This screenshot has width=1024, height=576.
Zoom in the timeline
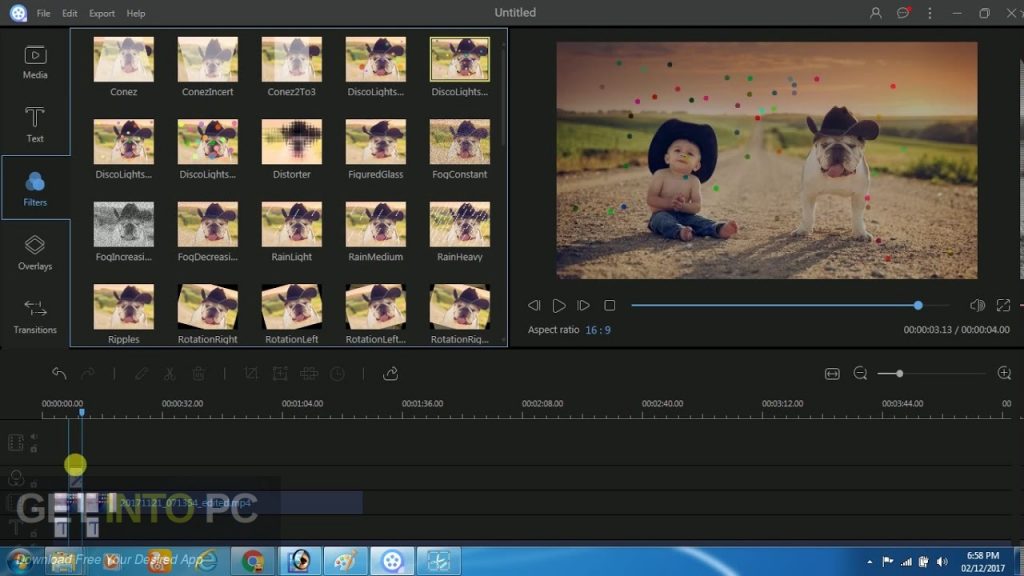pos(1004,373)
